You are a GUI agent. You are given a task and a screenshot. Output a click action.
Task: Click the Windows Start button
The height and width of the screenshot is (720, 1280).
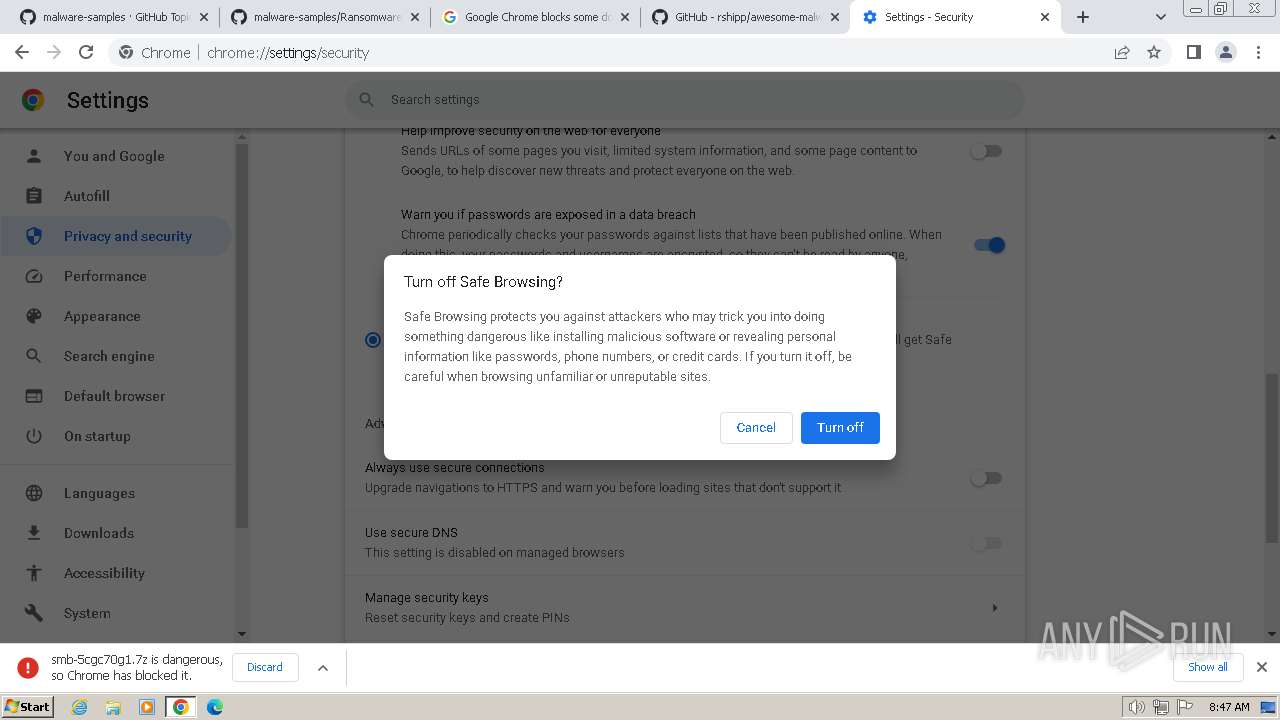click(28, 707)
